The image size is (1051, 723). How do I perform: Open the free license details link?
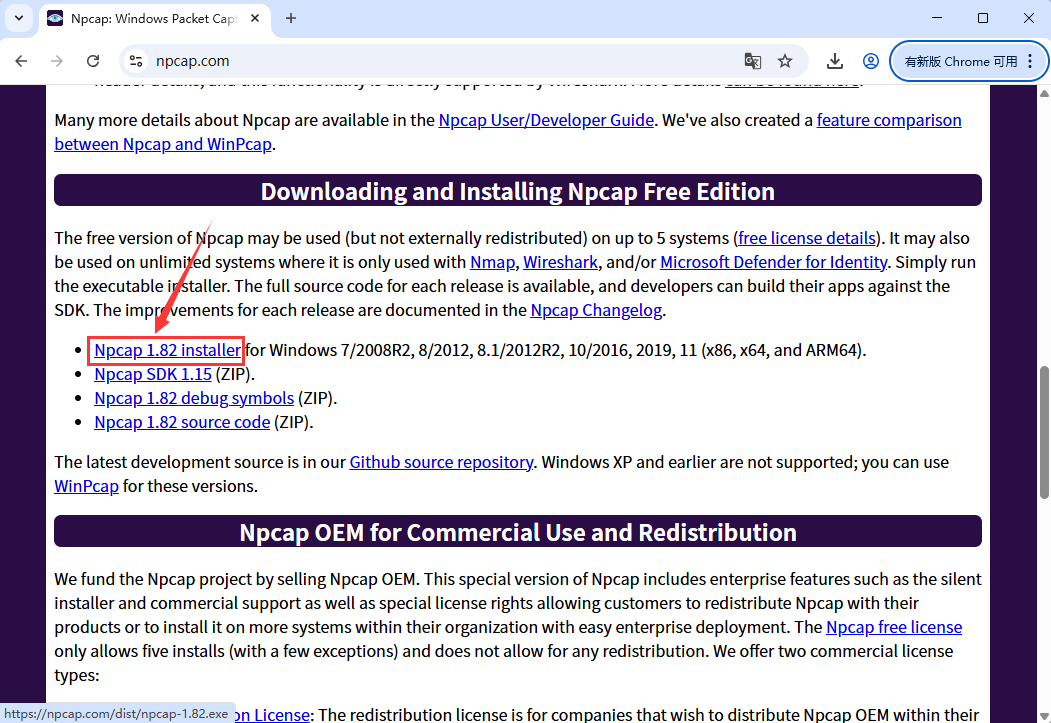pos(807,238)
